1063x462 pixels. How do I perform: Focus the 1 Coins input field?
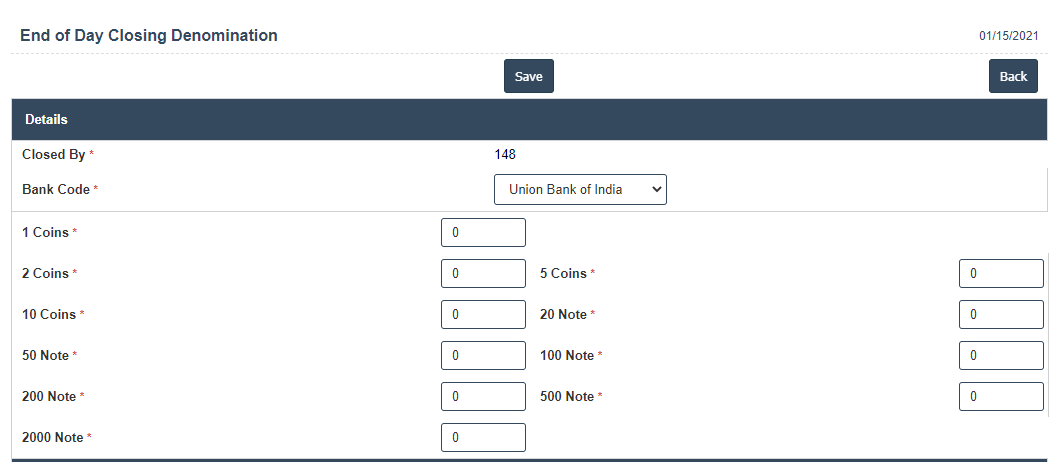pos(483,232)
